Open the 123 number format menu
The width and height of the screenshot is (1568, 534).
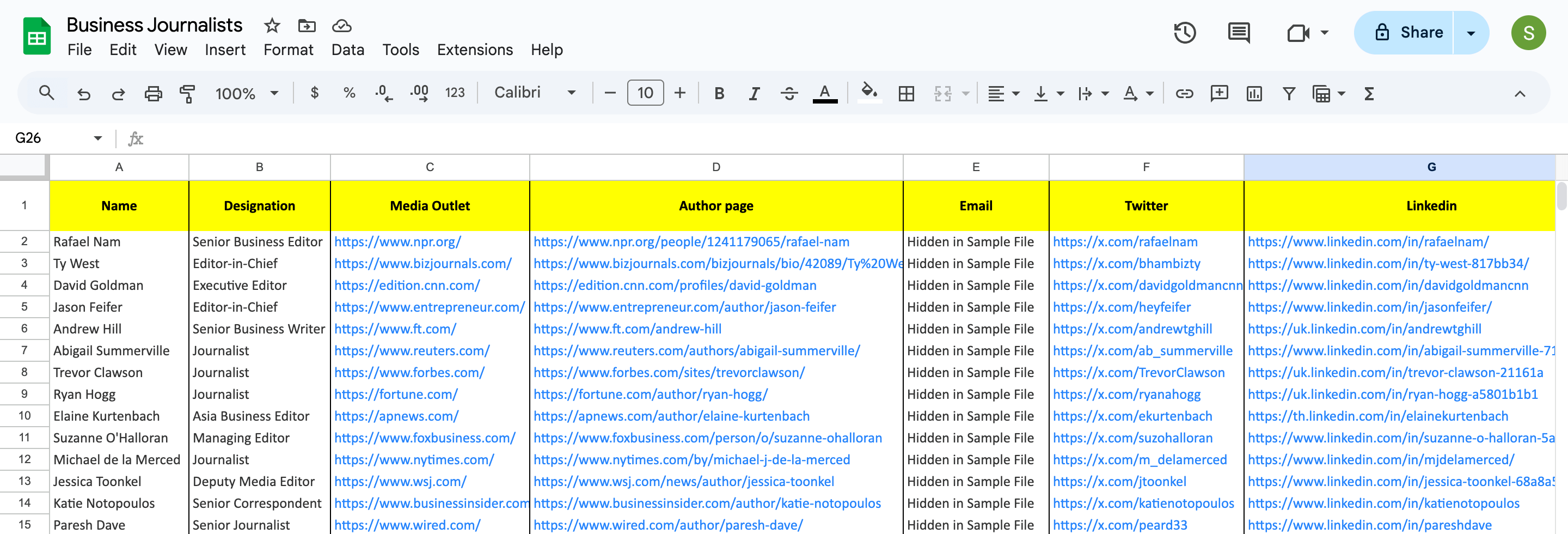455,93
